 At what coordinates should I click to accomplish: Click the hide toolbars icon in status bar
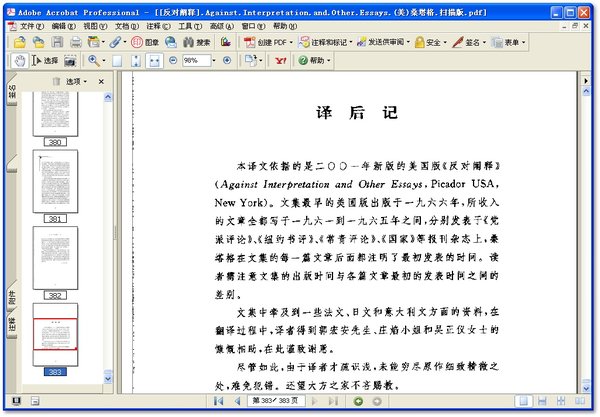tap(35, 401)
